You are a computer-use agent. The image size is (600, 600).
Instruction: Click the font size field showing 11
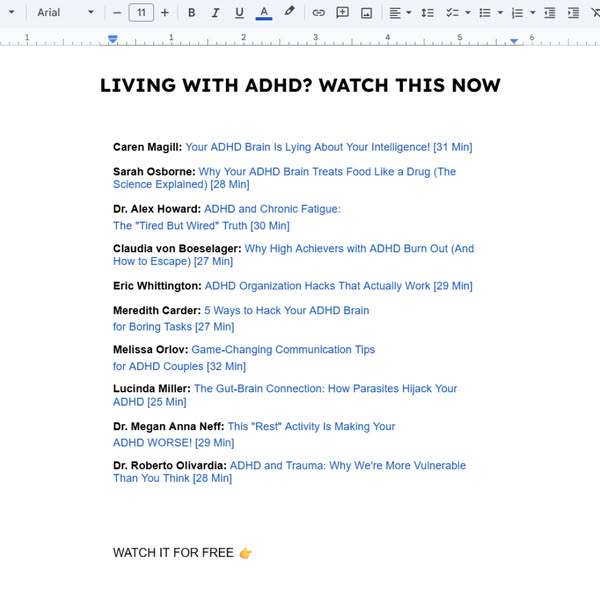pos(141,13)
